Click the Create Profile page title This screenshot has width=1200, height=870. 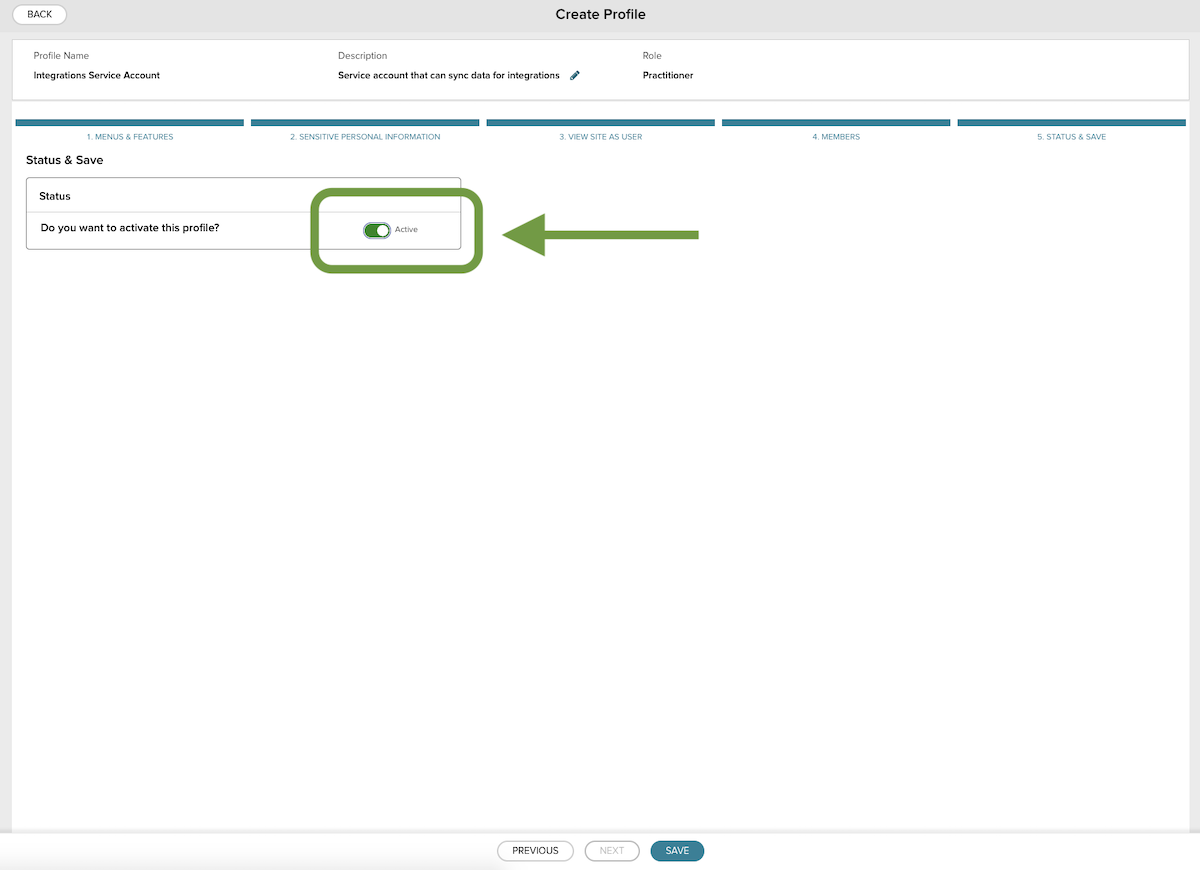(x=600, y=14)
